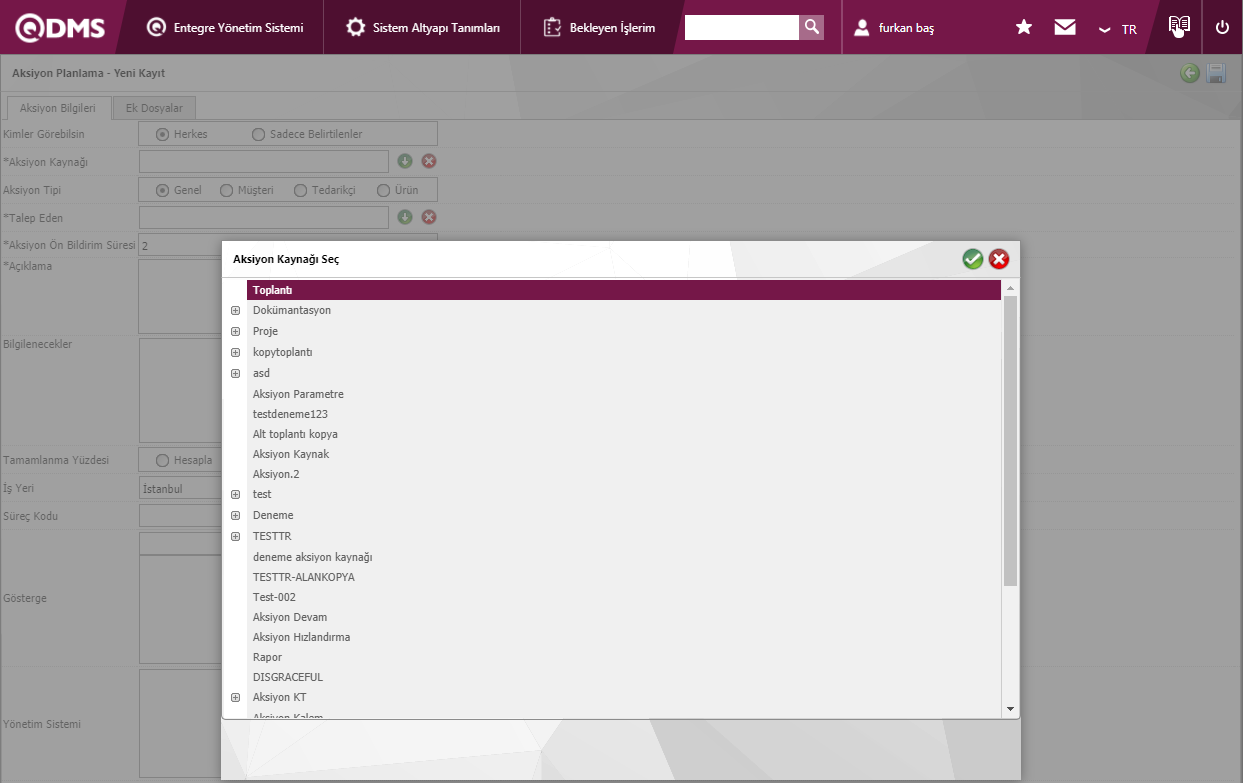Click the QDMS logo
This screenshot has width=1243, height=783.
pos(60,28)
